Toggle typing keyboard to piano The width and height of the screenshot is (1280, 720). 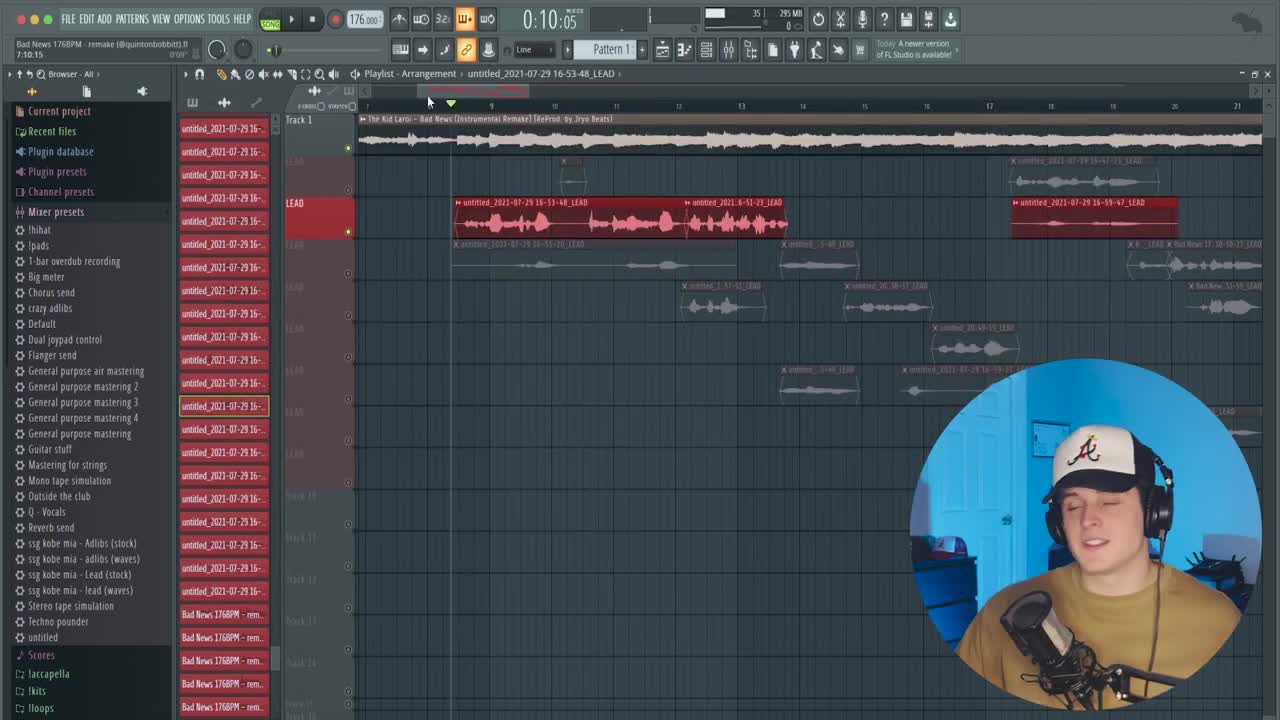click(x=400, y=50)
